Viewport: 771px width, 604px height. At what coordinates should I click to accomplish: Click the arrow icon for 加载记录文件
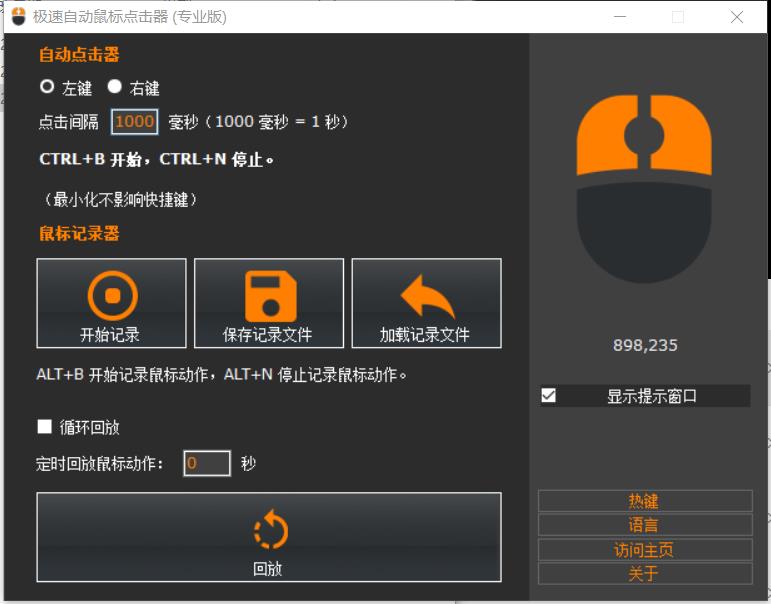pyautogui.click(x=426, y=296)
